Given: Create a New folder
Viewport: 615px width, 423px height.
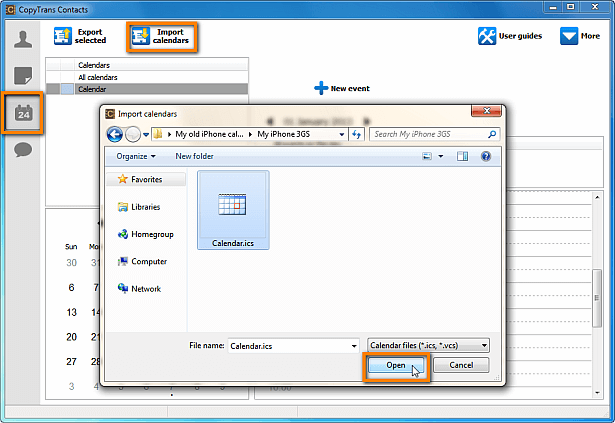Looking at the screenshot, I should point(195,156).
